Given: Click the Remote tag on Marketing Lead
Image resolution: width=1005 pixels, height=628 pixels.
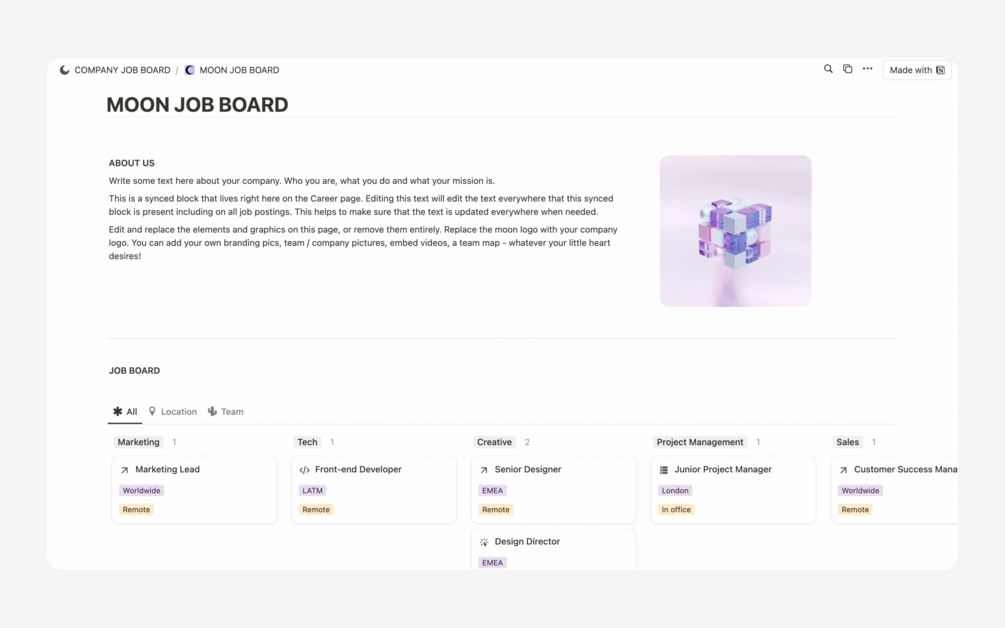Looking at the screenshot, I should [136, 510].
